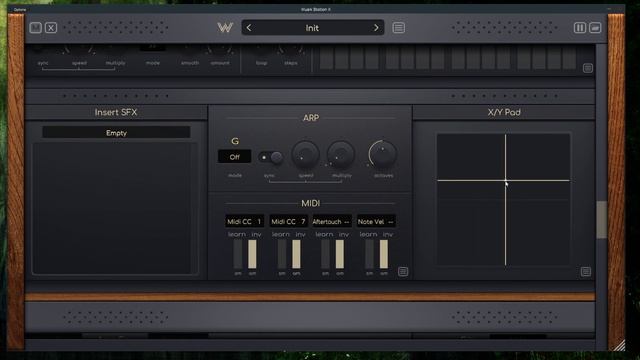Click the vertical scrollbar thumb on the right
Image resolution: width=640 pixels, height=360 pixels.
(601, 220)
